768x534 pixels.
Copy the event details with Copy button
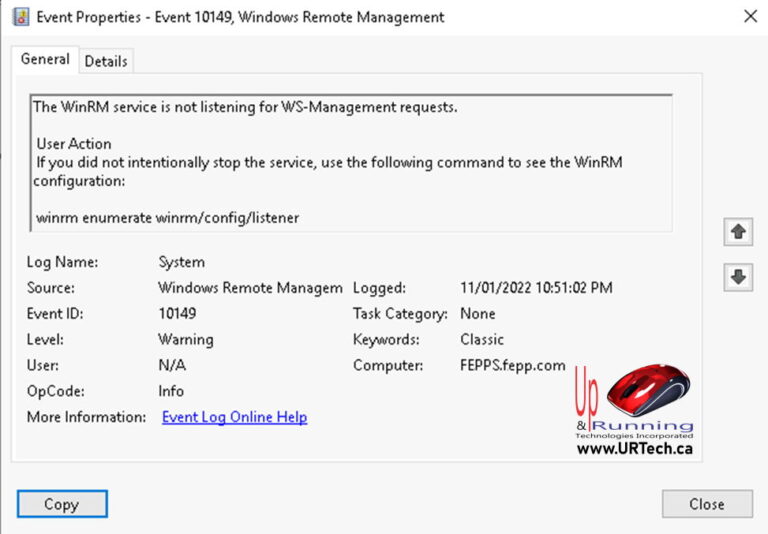(x=62, y=504)
